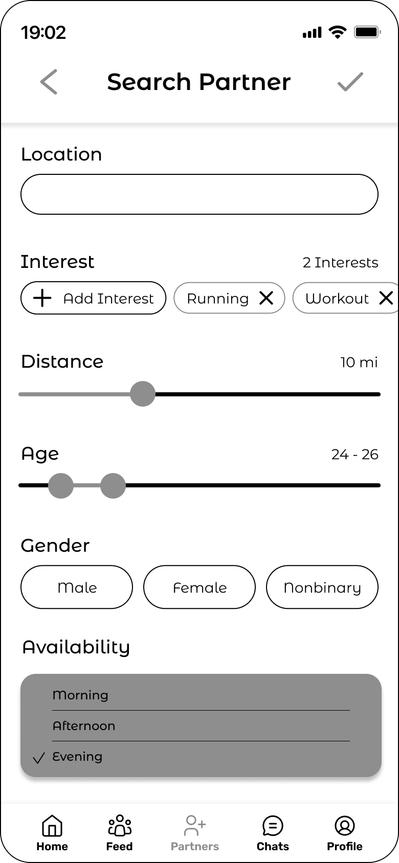Open the Feed tab icon
Image resolution: width=399 pixels, height=863 pixels.
(119, 826)
